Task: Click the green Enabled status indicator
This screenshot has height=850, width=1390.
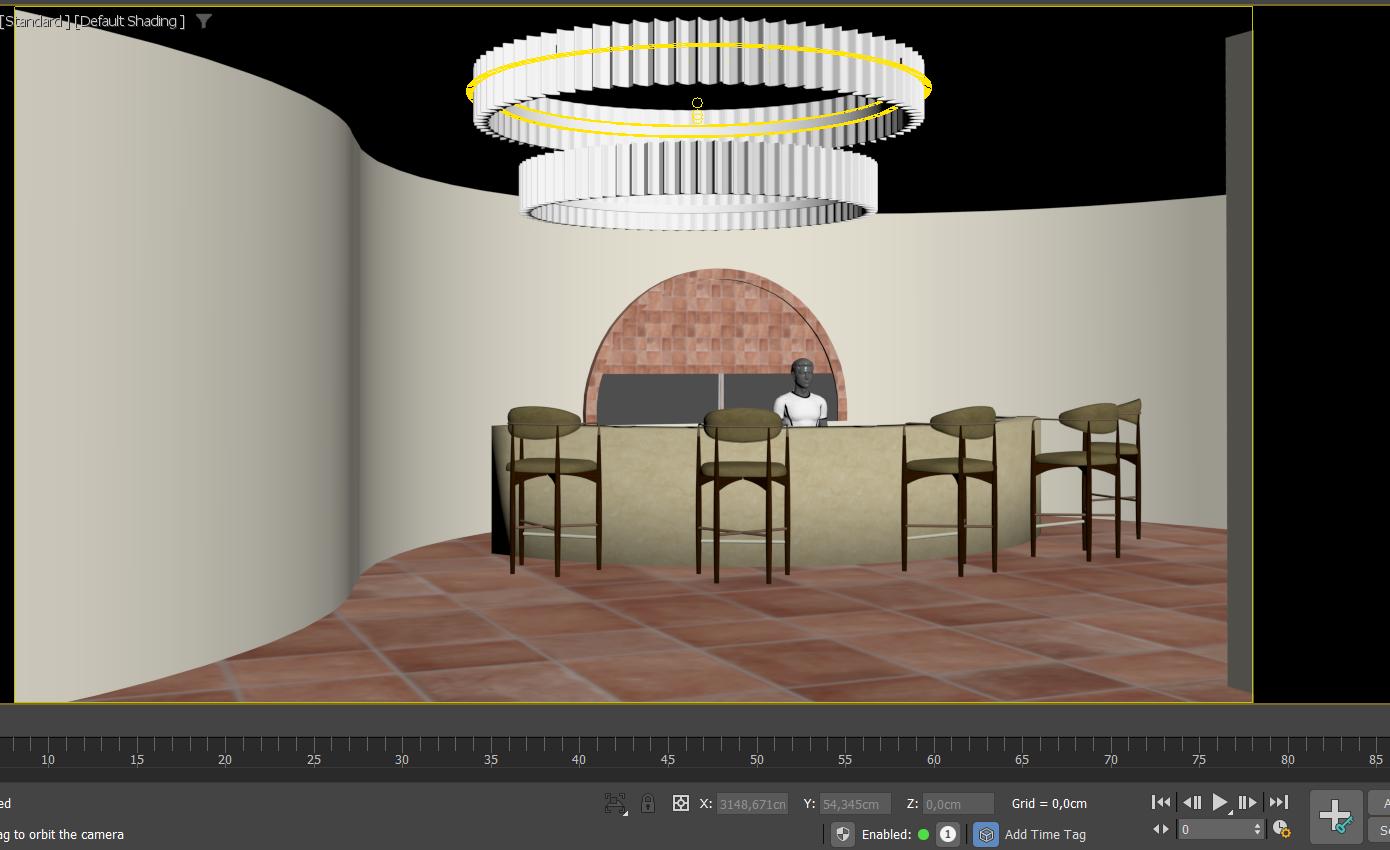Action: pyautogui.click(x=923, y=834)
